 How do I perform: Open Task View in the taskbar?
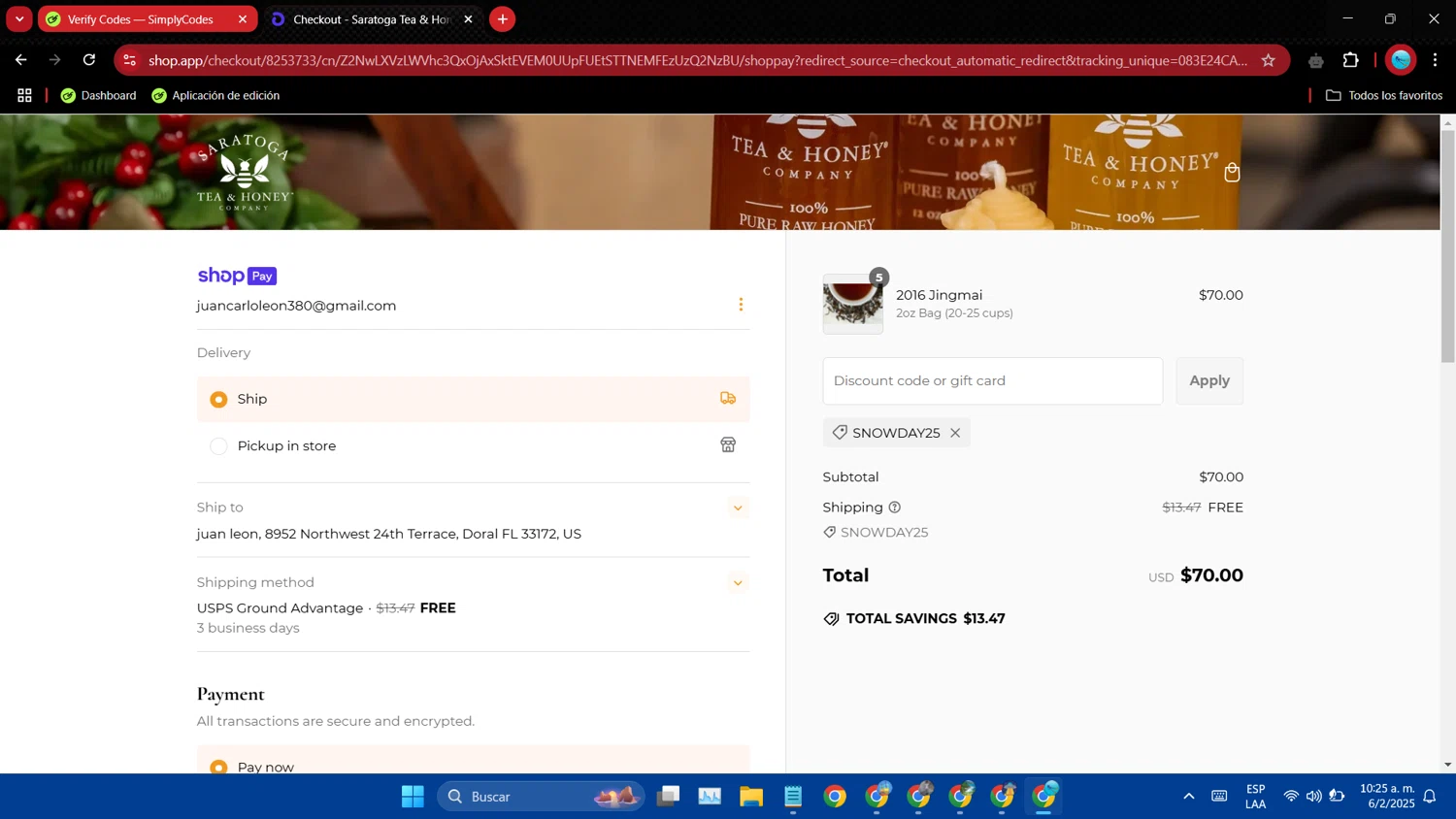[668, 797]
